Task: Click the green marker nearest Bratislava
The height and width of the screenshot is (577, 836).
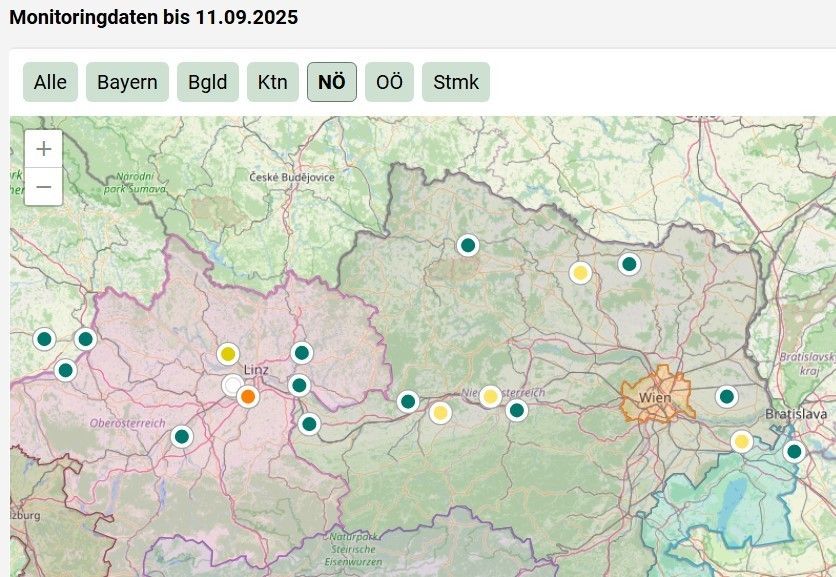Action: [x=795, y=452]
